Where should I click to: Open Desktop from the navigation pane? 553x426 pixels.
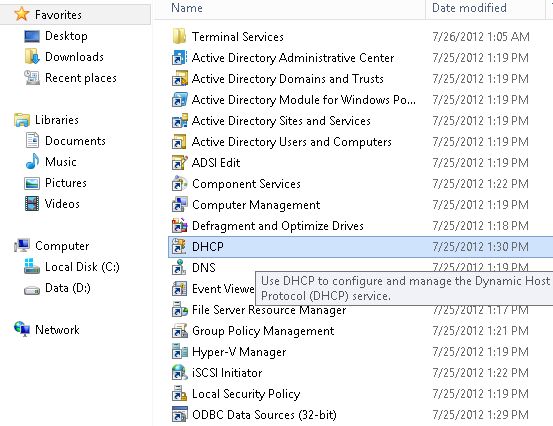(x=66, y=36)
